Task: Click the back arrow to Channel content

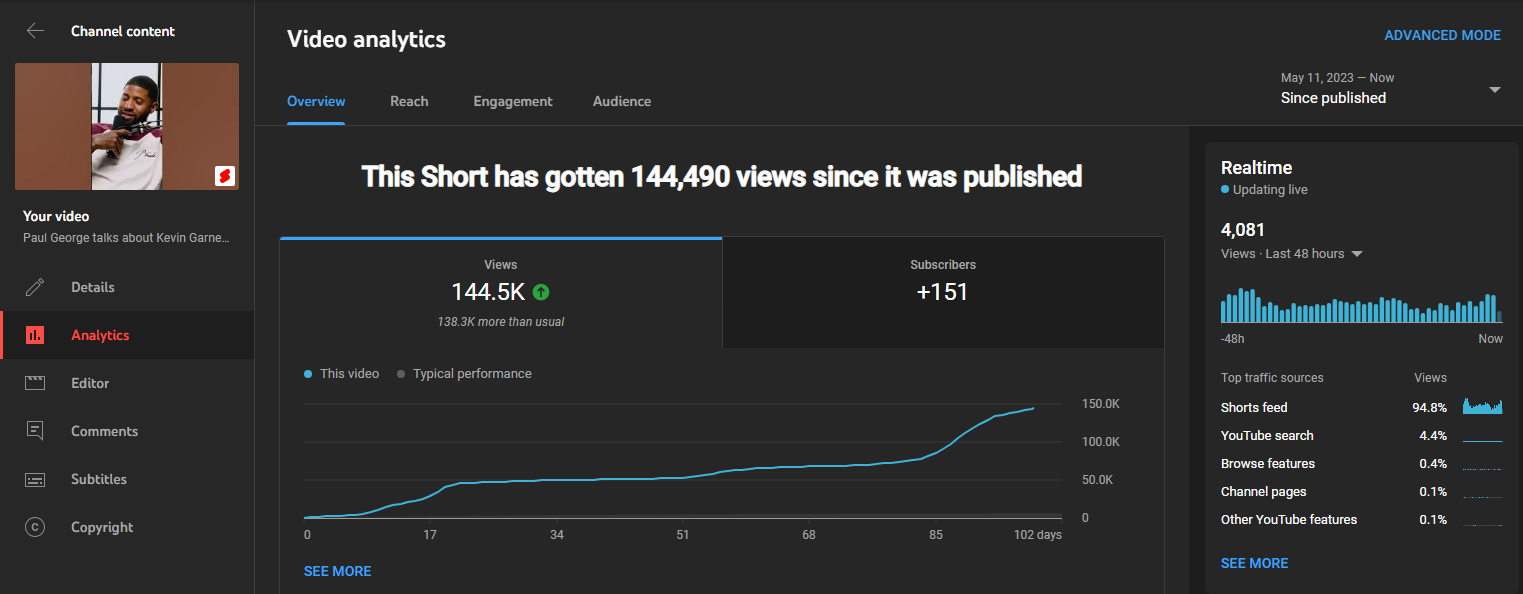Action: point(35,31)
